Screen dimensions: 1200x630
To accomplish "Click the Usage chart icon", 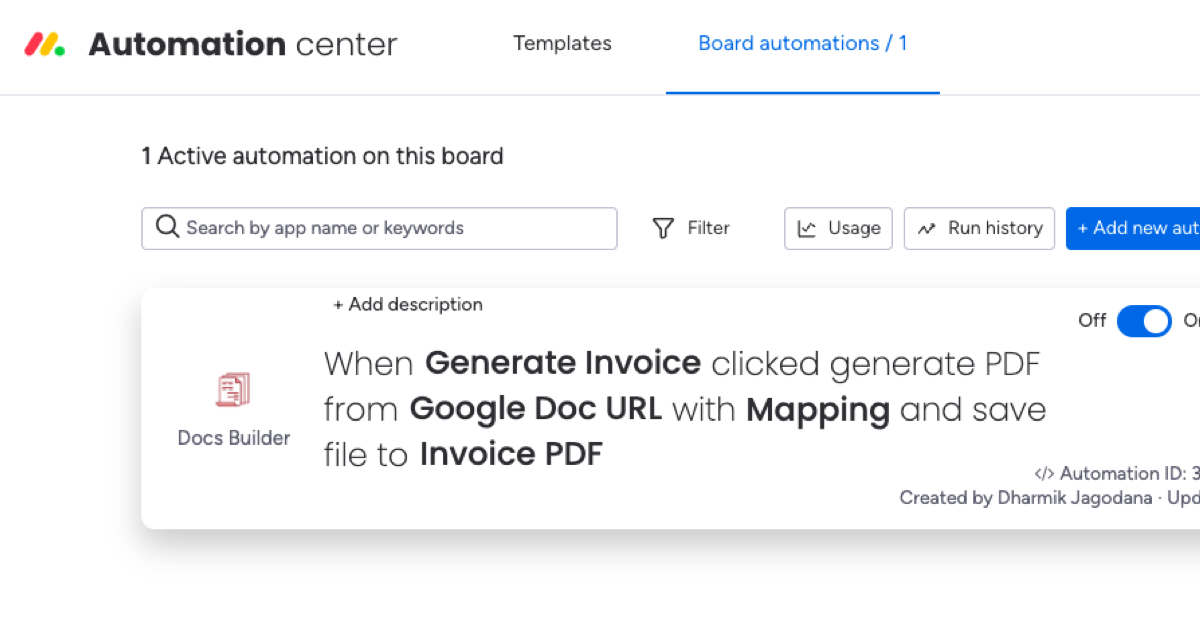I will [810, 228].
